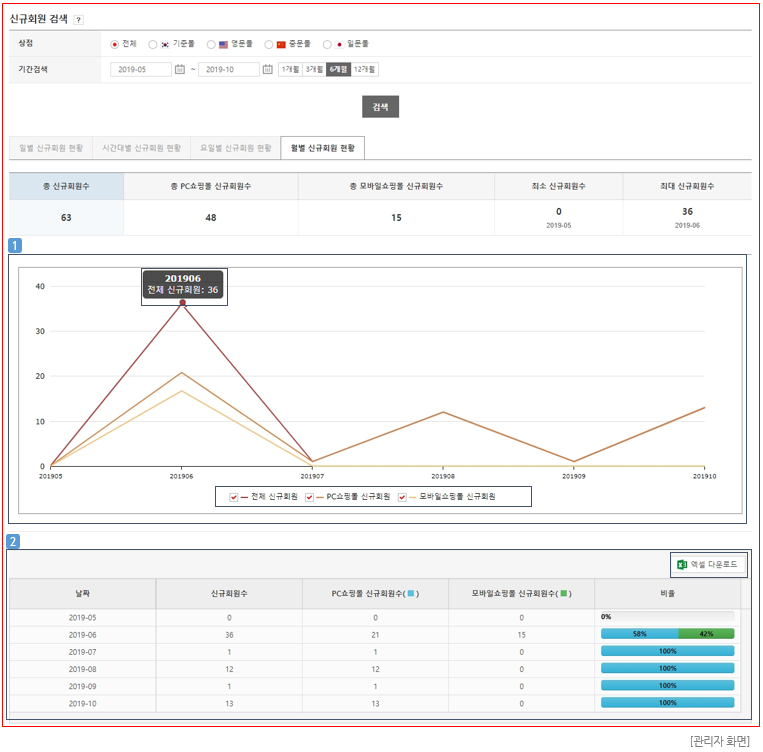This screenshot has width=763, height=752.
Task: Open the end date calendar picker
Action: point(267,70)
